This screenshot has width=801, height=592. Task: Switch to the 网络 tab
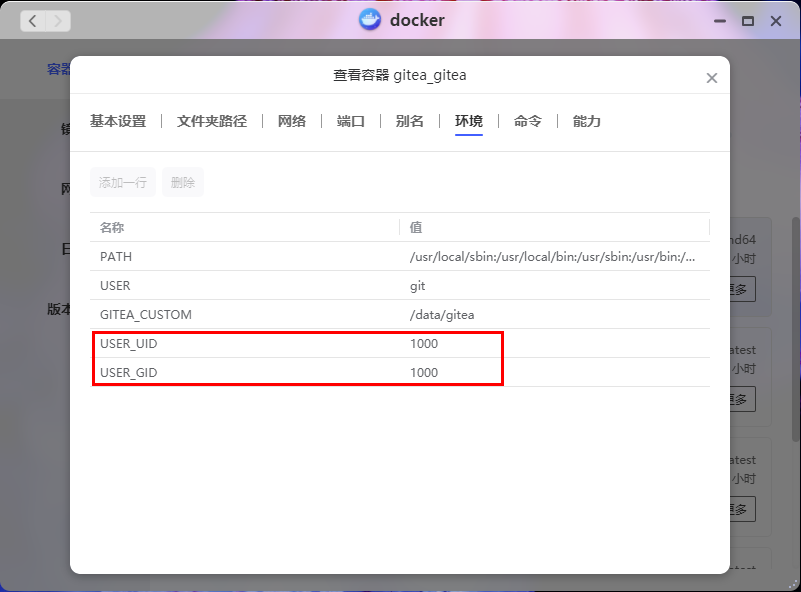pos(292,121)
